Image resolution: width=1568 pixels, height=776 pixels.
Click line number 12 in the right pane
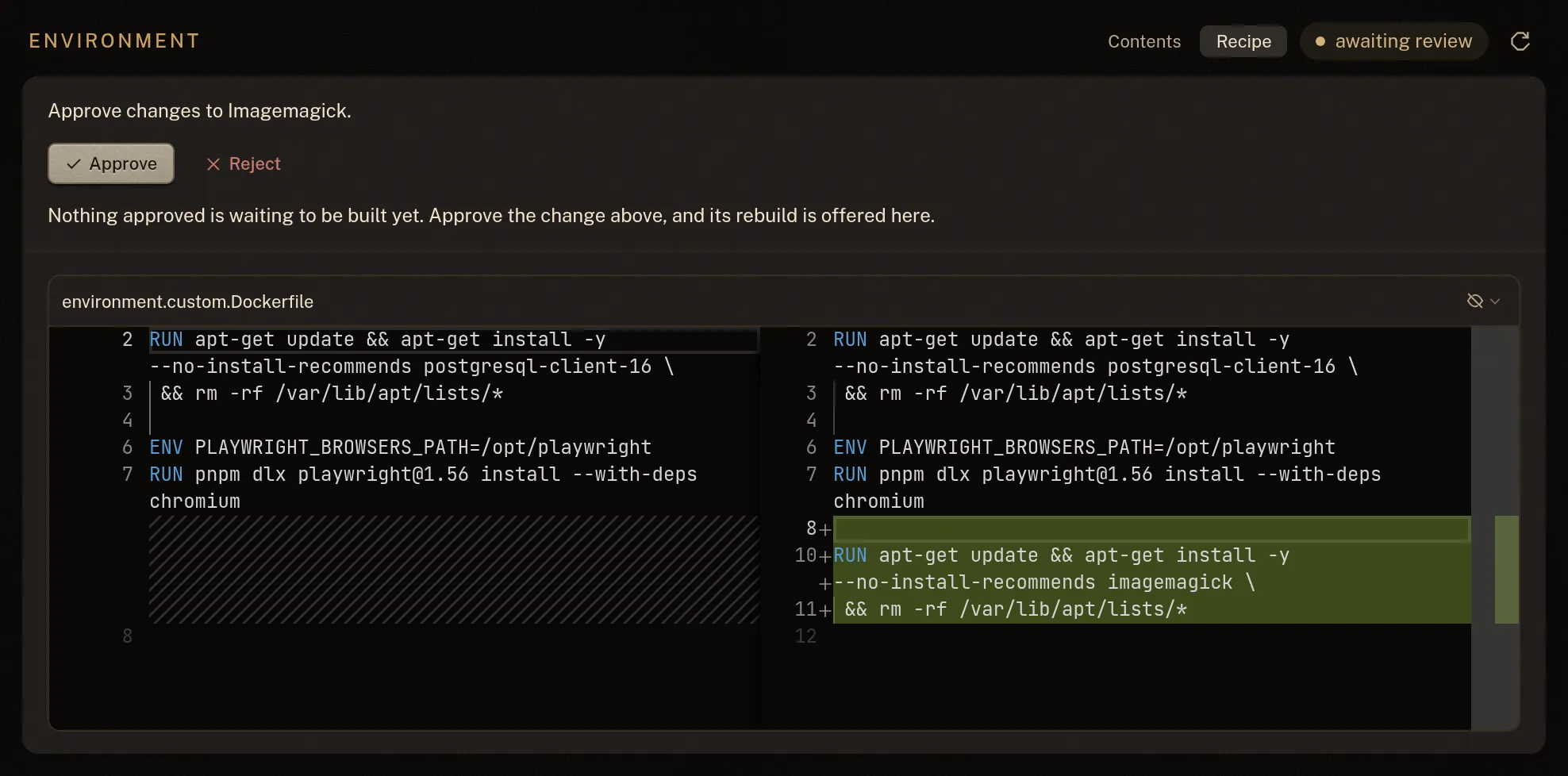(805, 636)
